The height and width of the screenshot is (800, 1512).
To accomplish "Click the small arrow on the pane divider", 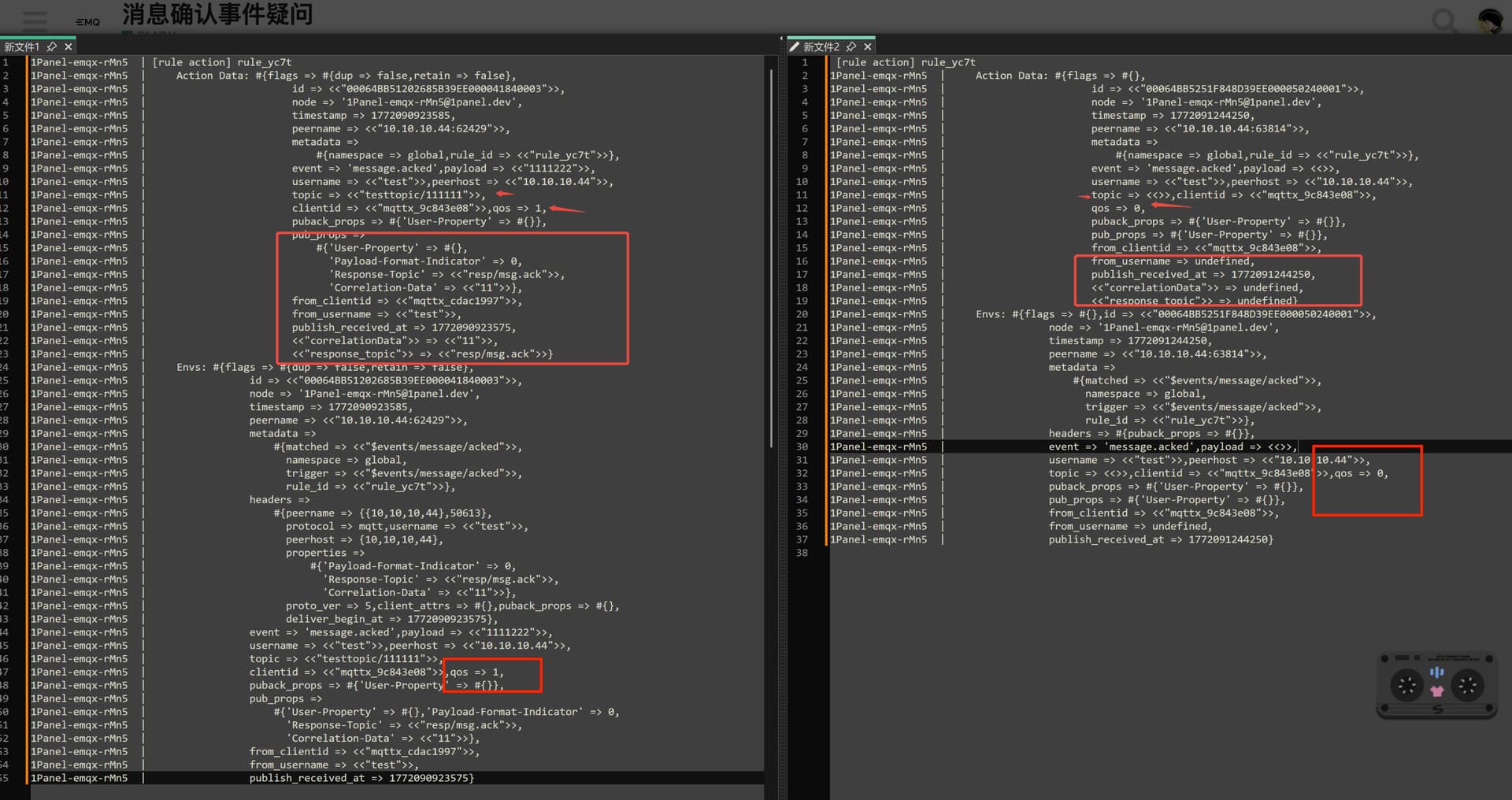I will 781,38.
